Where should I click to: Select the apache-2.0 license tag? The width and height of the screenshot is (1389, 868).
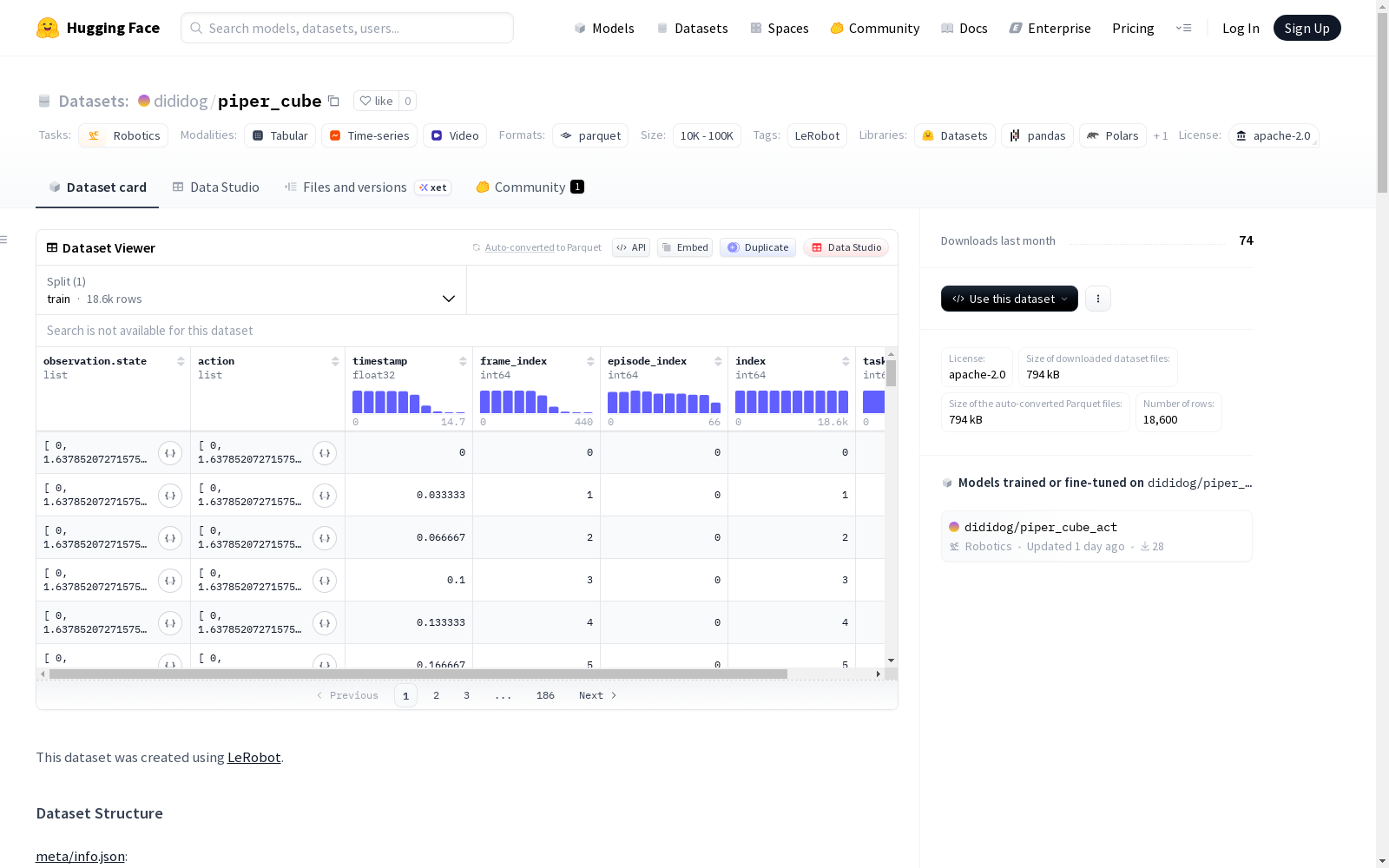click(x=1274, y=135)
